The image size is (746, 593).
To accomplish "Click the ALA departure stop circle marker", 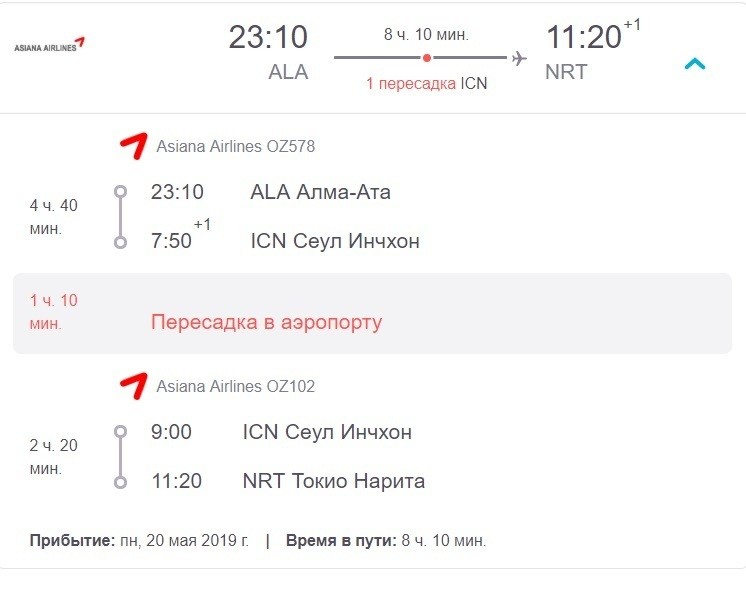I will 120,191.
